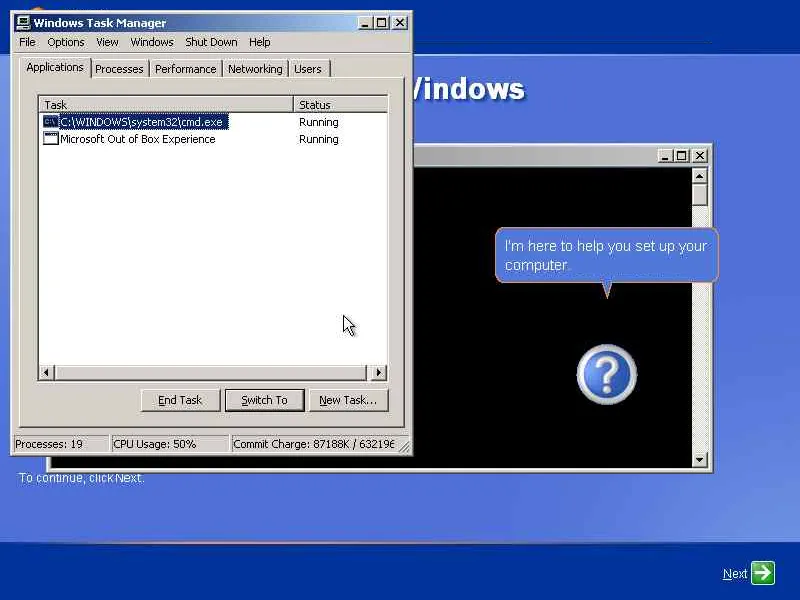Viewport: 800px width, 600px height.
Task: Switch to the Networking tab
Action: pos(255,69)
